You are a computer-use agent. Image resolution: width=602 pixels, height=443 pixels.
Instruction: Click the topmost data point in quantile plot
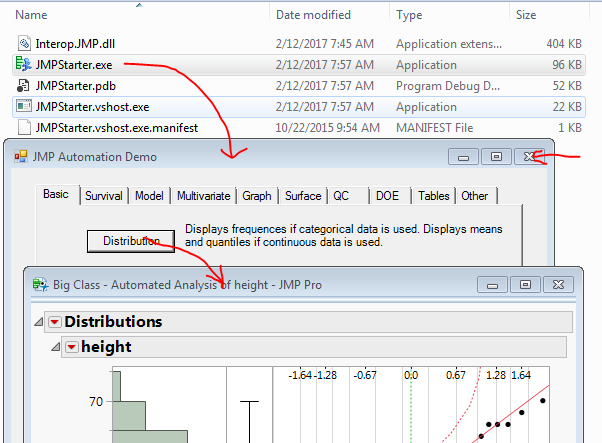point(542,401)
